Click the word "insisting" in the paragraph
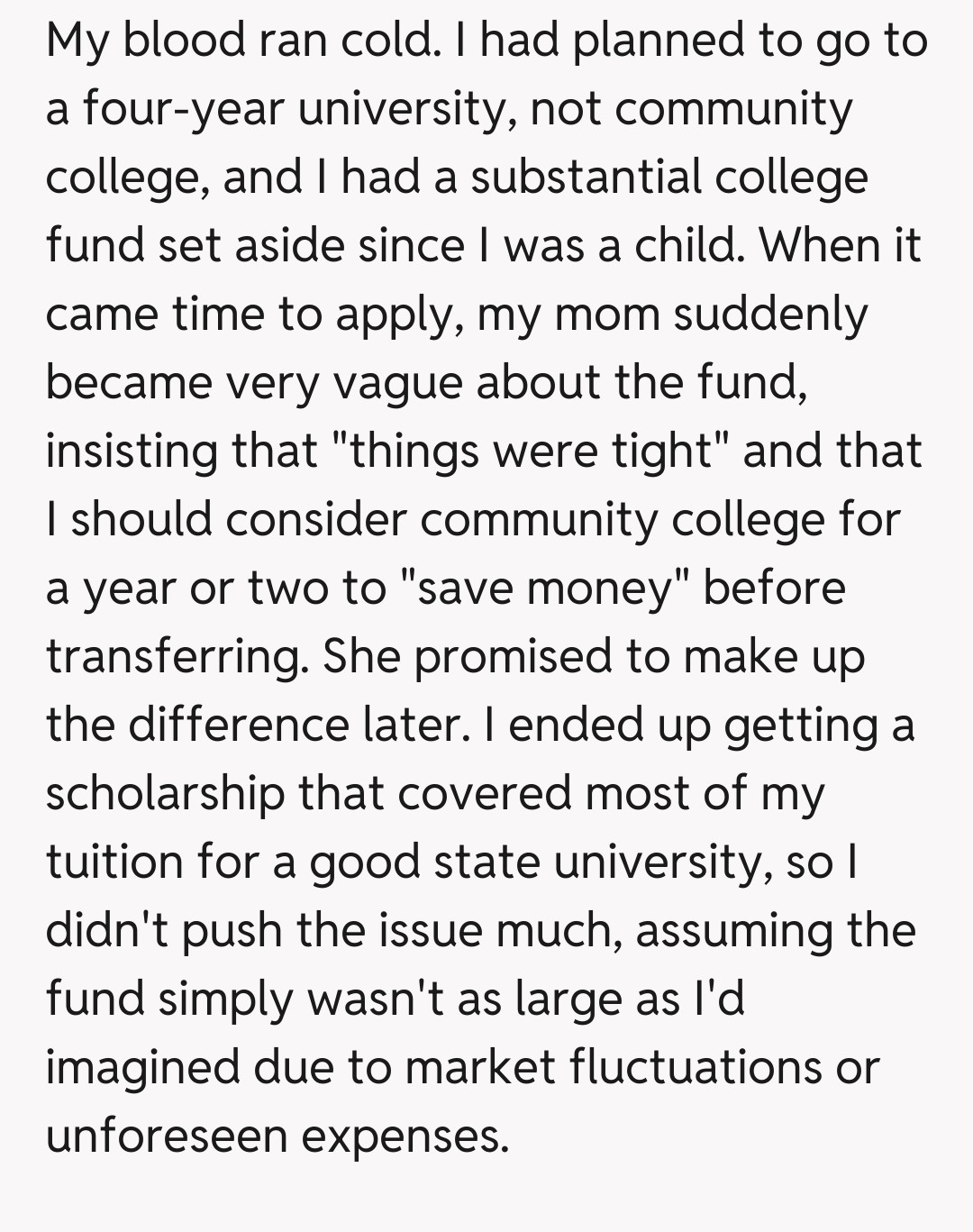The image size is (973, 1232). (131, 451)
